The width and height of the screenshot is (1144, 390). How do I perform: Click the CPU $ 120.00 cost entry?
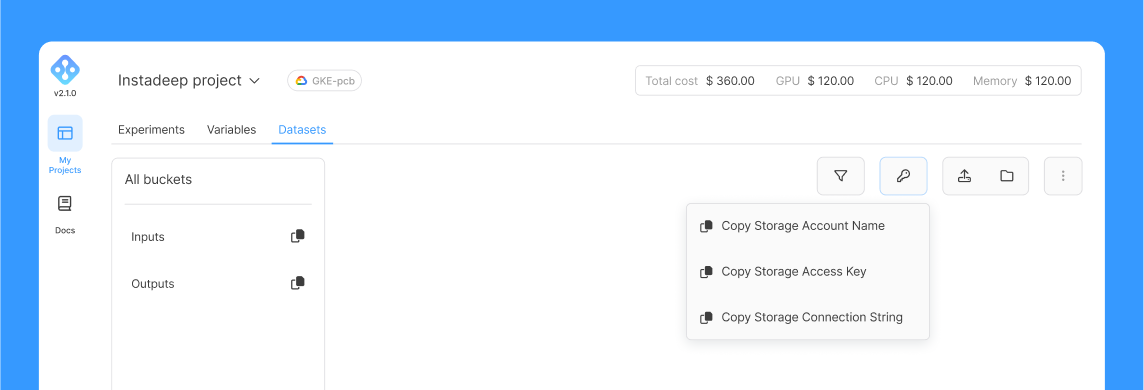(913, 81)
